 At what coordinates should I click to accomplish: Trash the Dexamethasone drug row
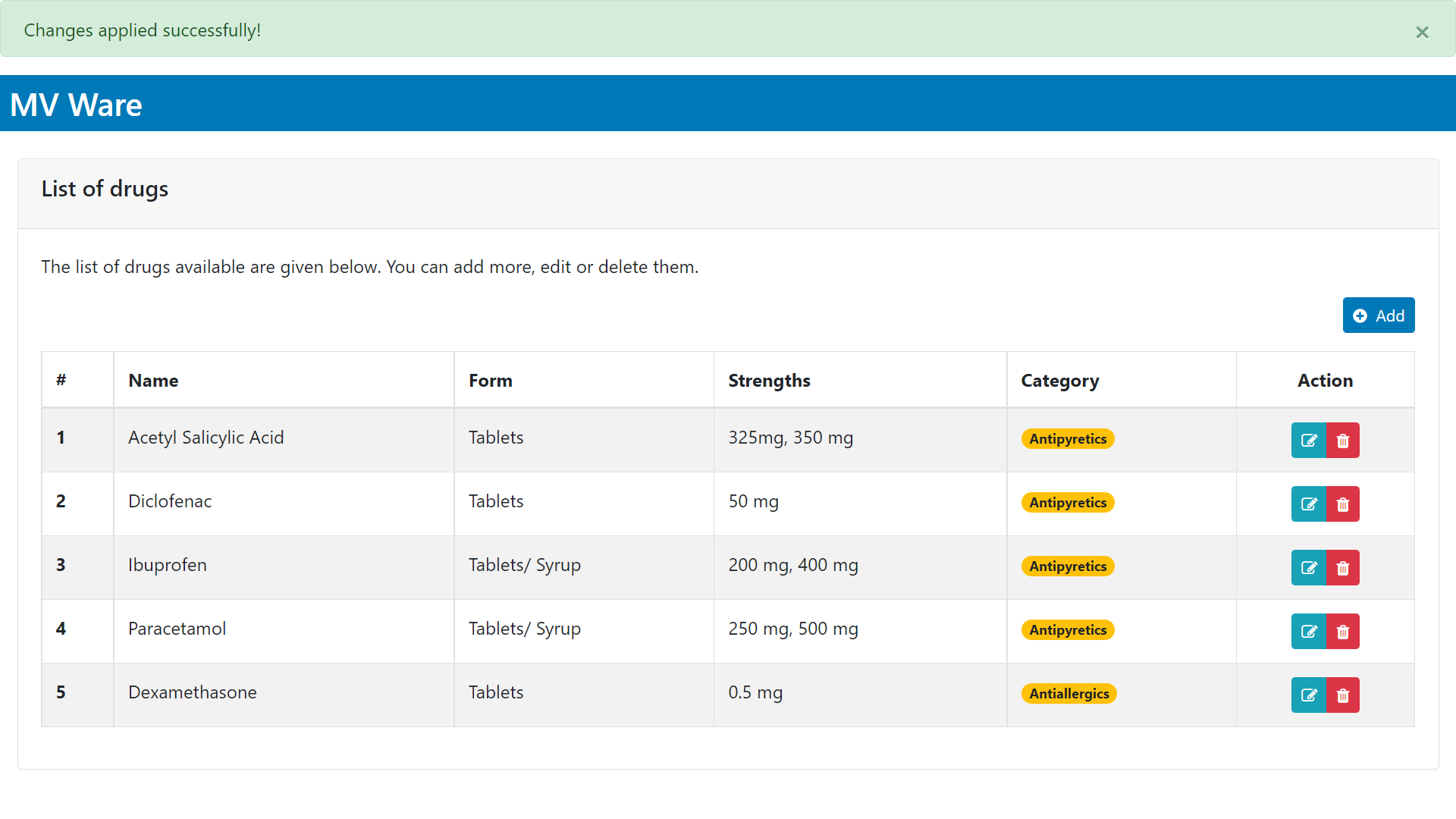click(x=1343, y=695)
